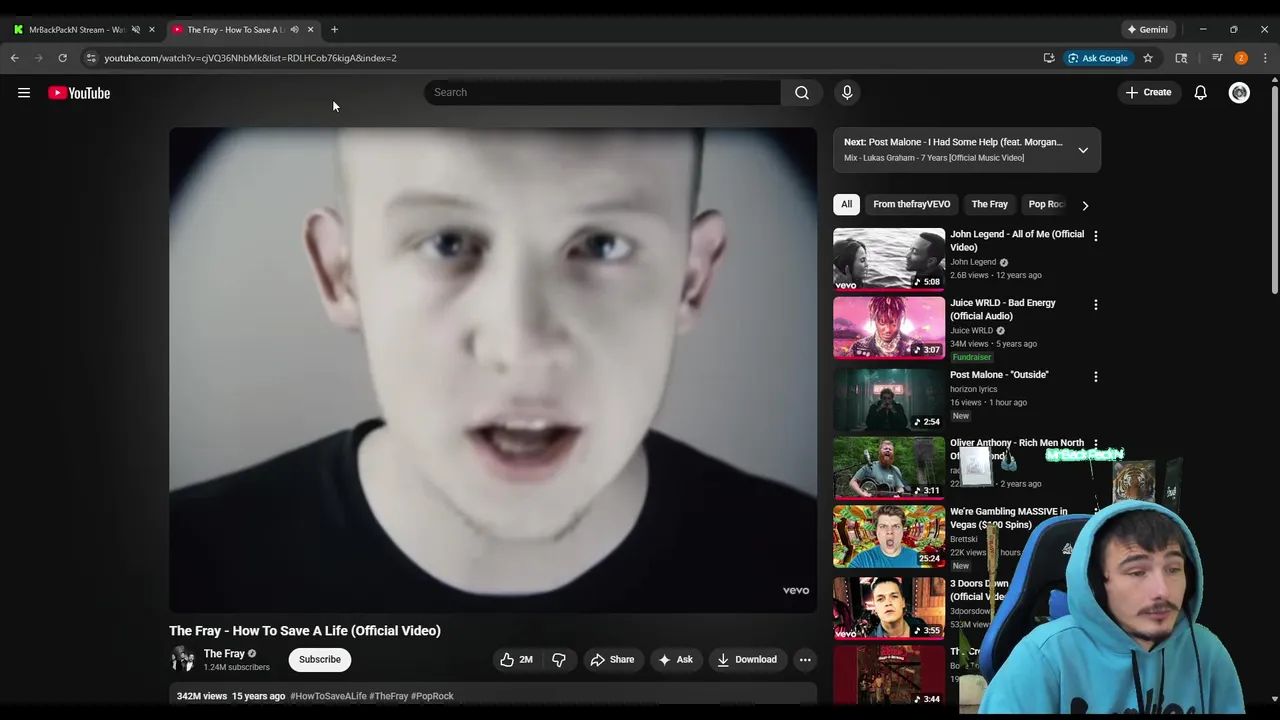This screenshot has width=1280, height=720.
Task: Close the MrBackPackN Stream tab
Action: pyautogui.click(x=152, y=29)
